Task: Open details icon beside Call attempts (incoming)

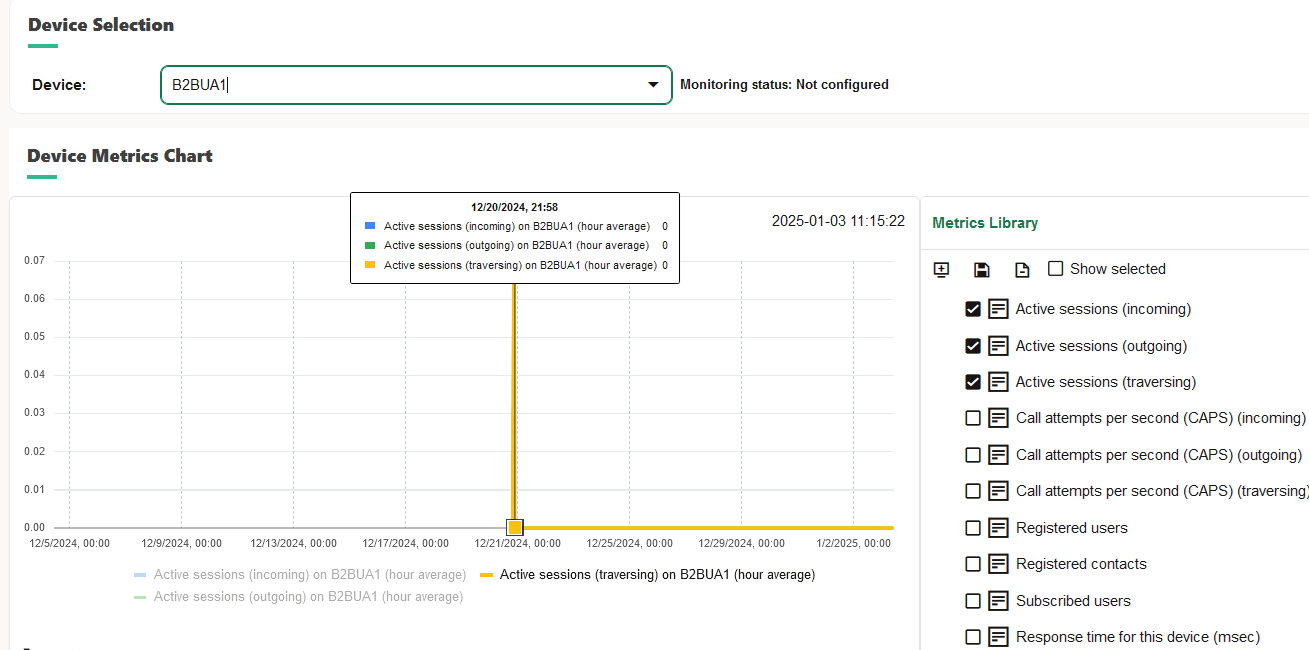Action: coord(997,418)
